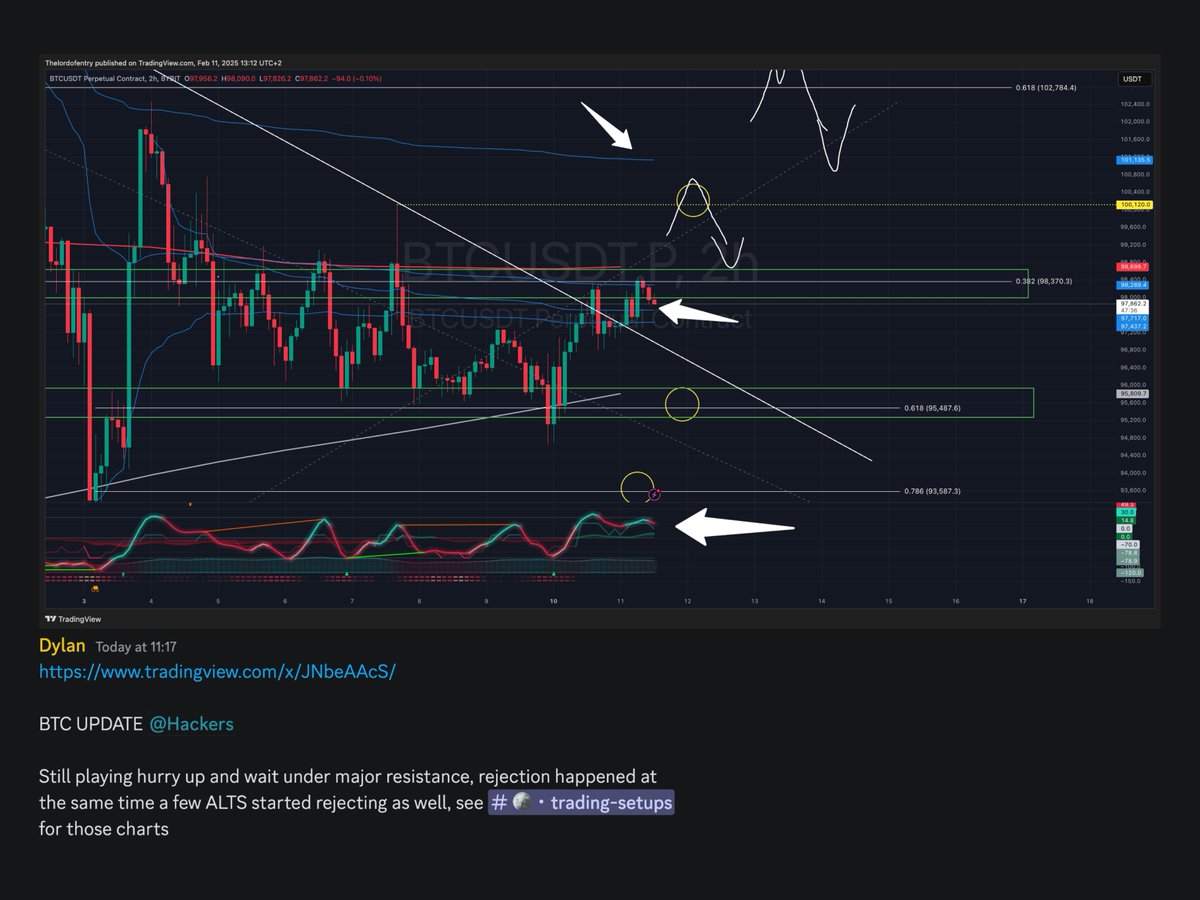Select the yellow 100,120.0 price tag
The height and width of the screenshot is (900, 1200).
1136,205
